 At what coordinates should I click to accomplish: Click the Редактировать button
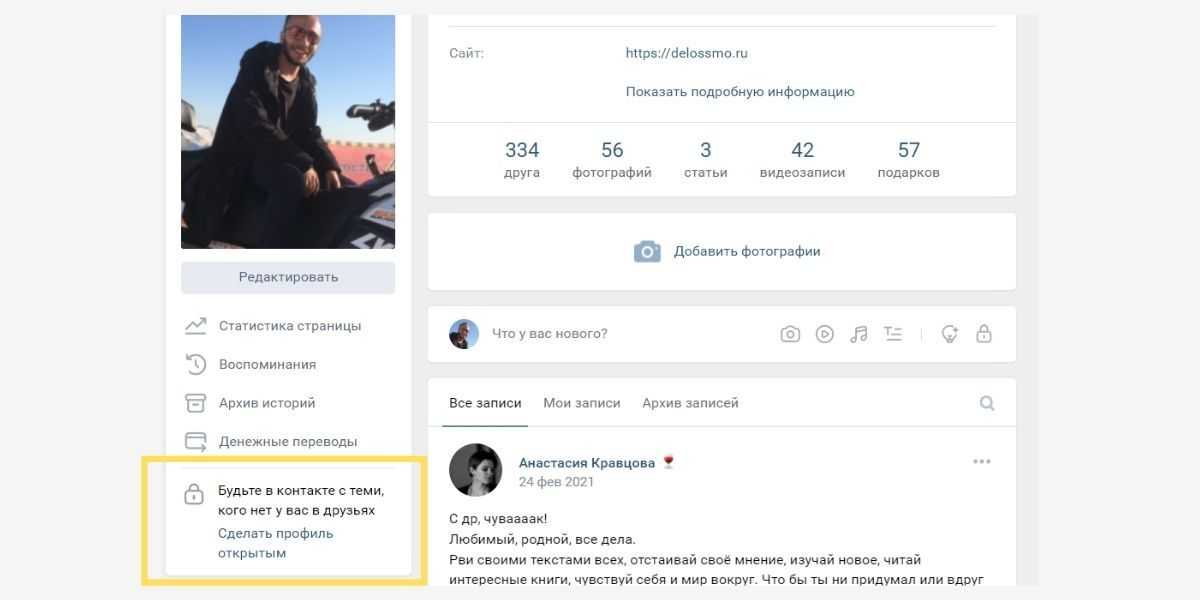(288, 277)
